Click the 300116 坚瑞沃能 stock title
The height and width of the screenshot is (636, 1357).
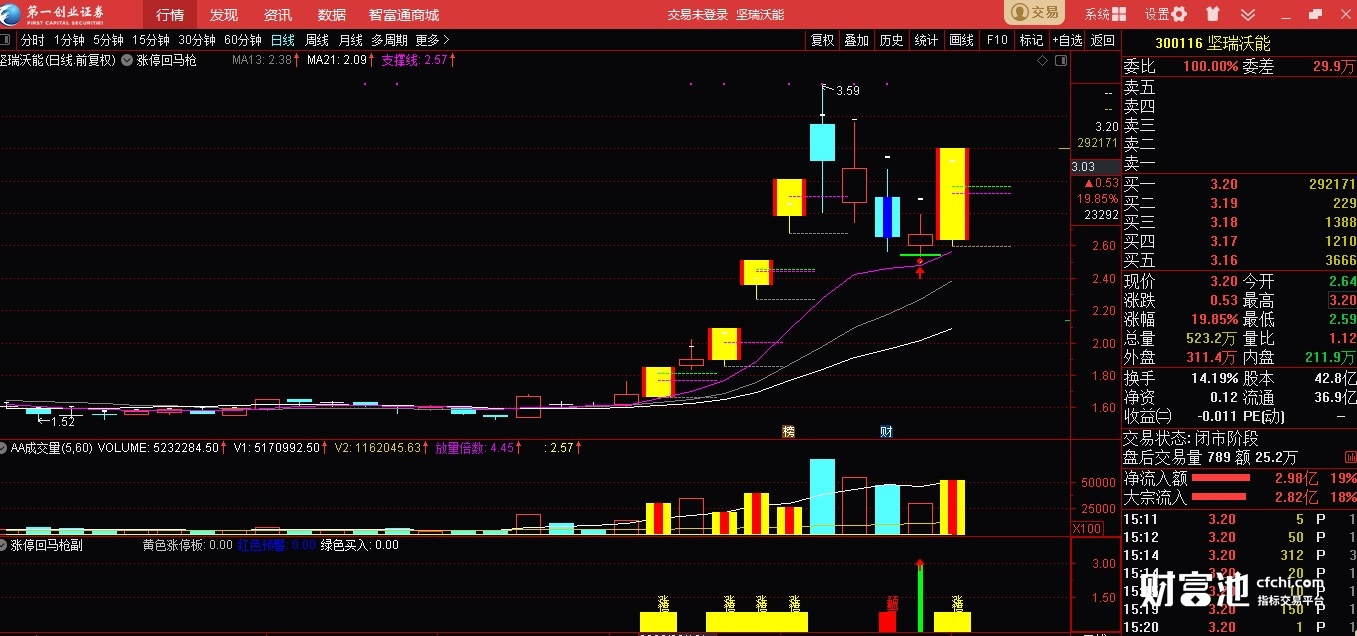tap(1212, 43)
